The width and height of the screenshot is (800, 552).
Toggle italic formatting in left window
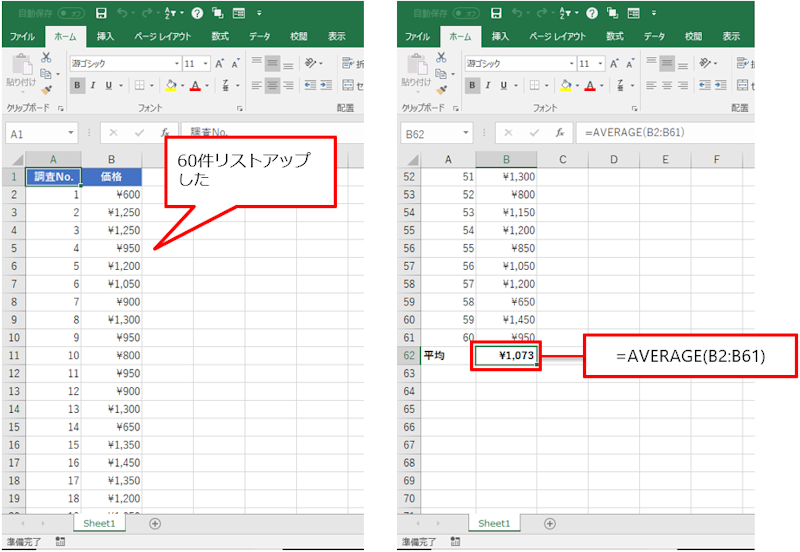(93, 85)
